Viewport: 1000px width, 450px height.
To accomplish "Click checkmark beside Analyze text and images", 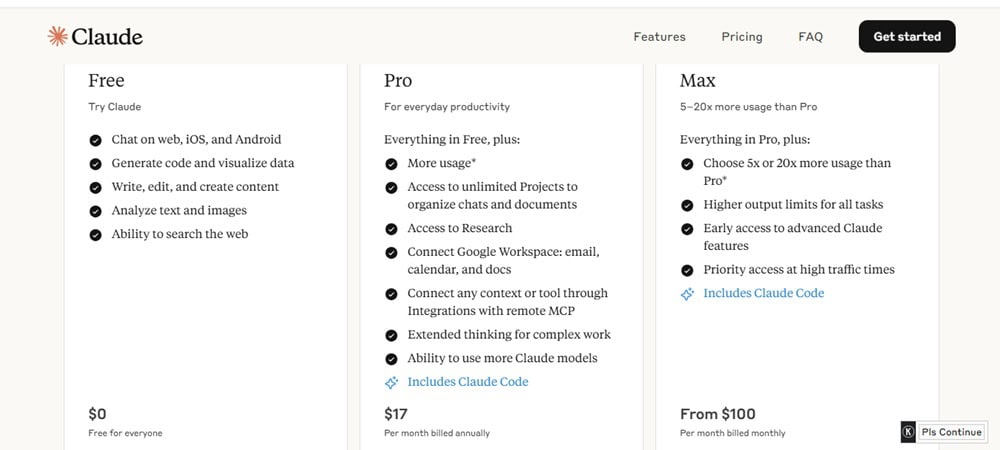I will tap(96, 211).
